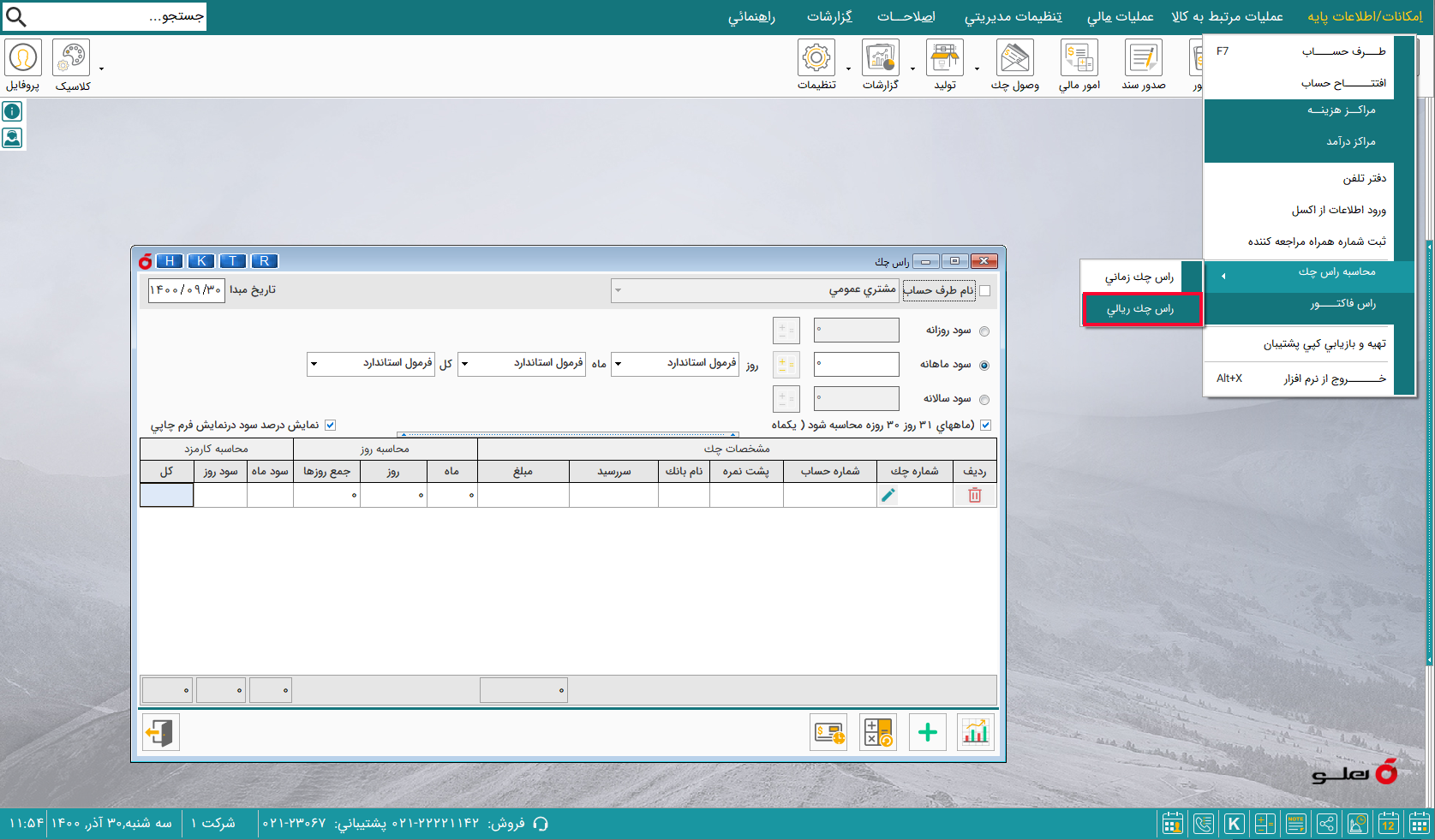The width and height of the screenshot is (1435, 840).
Task: Toggle the 31-day months as 30 checkbox
Action: (985, 425)
